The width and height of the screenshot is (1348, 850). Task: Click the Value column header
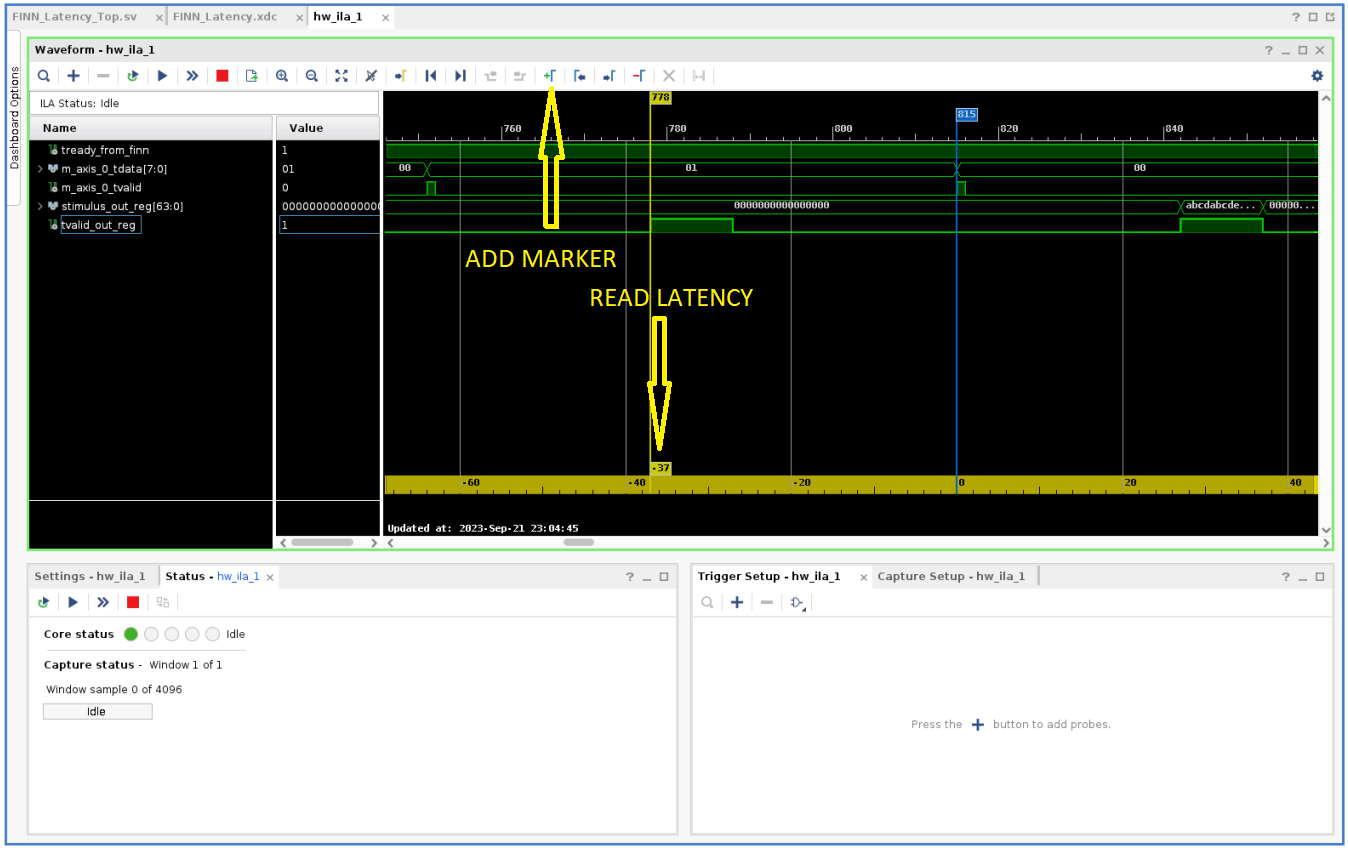click(328, 128)
